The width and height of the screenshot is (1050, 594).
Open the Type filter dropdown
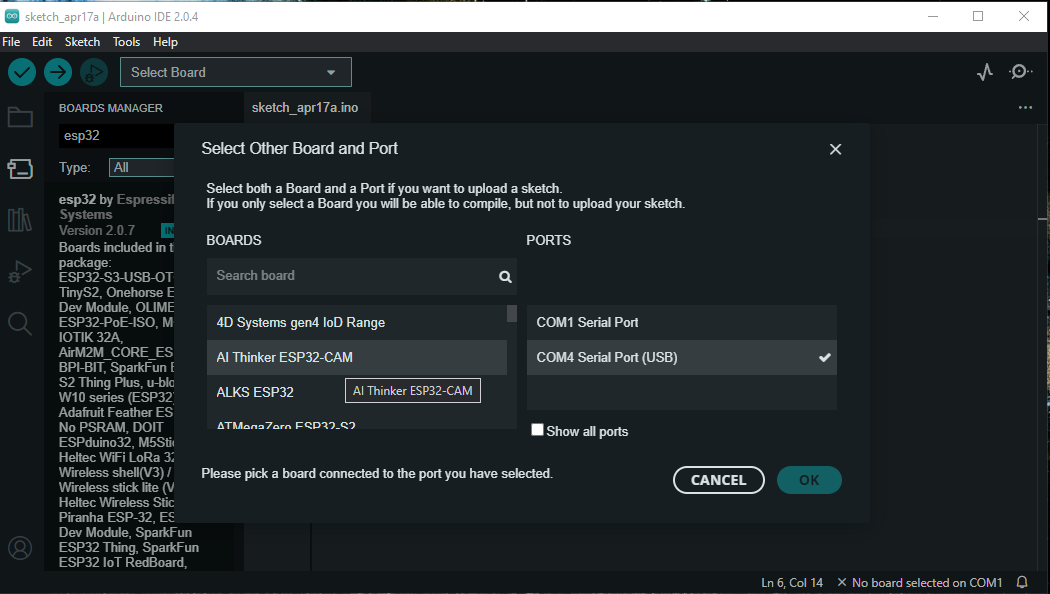[x=142, y=167]
